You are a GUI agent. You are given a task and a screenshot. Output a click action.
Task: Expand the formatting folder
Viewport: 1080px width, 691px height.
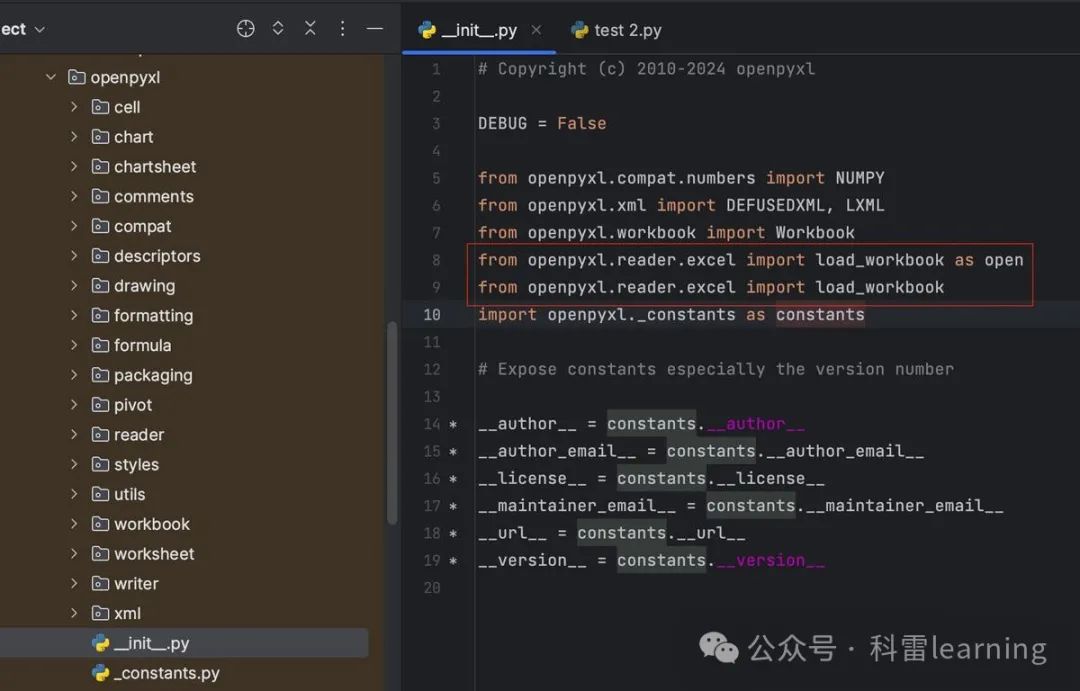point(74,315)
